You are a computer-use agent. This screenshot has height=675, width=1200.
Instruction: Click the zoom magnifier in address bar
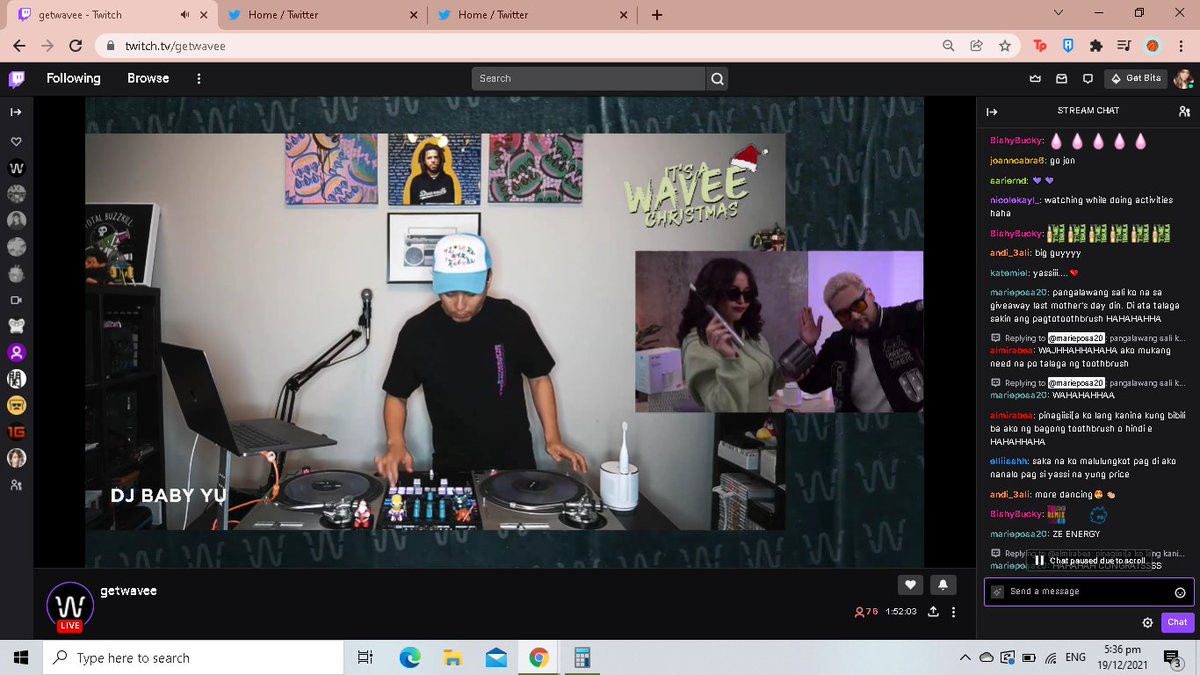tap(949, 46)
